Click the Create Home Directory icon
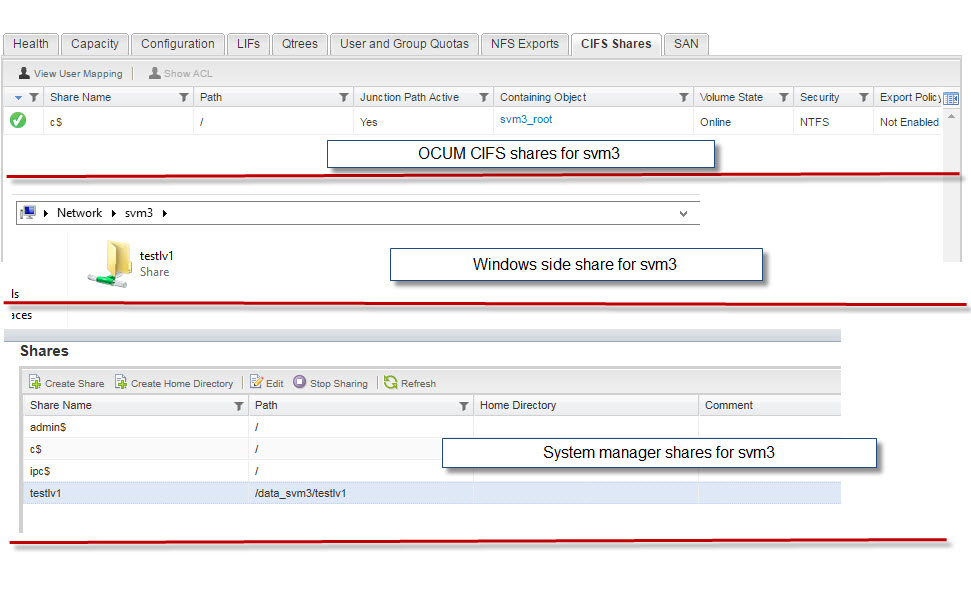This screenshot has height=616, width=971. (121, 382)
